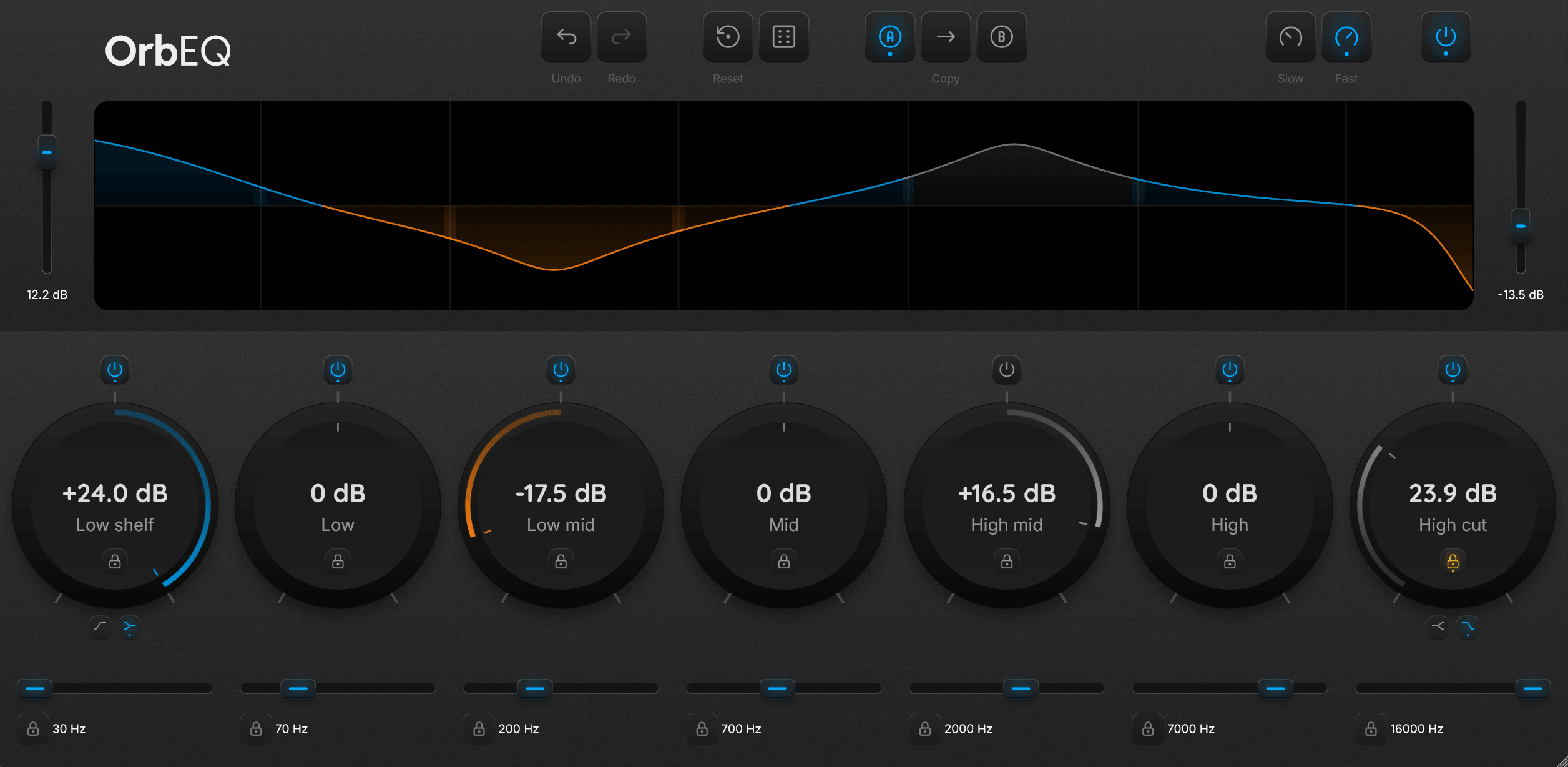Click the EQ curve dip near 200 Hz

pyautogui.click(x=554, y=269)
